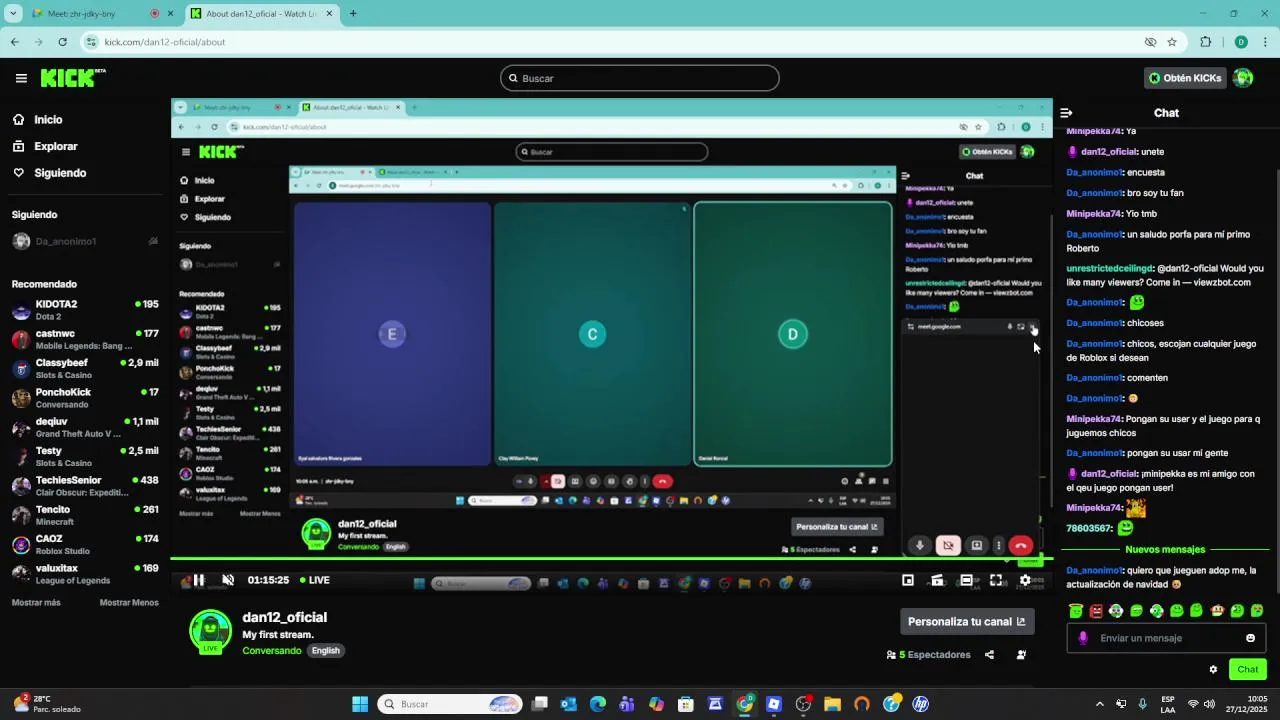This screenshot has height=720, width=1280.
Task: Bookmark this page with the star icon
Action: tap(1172, 42)
